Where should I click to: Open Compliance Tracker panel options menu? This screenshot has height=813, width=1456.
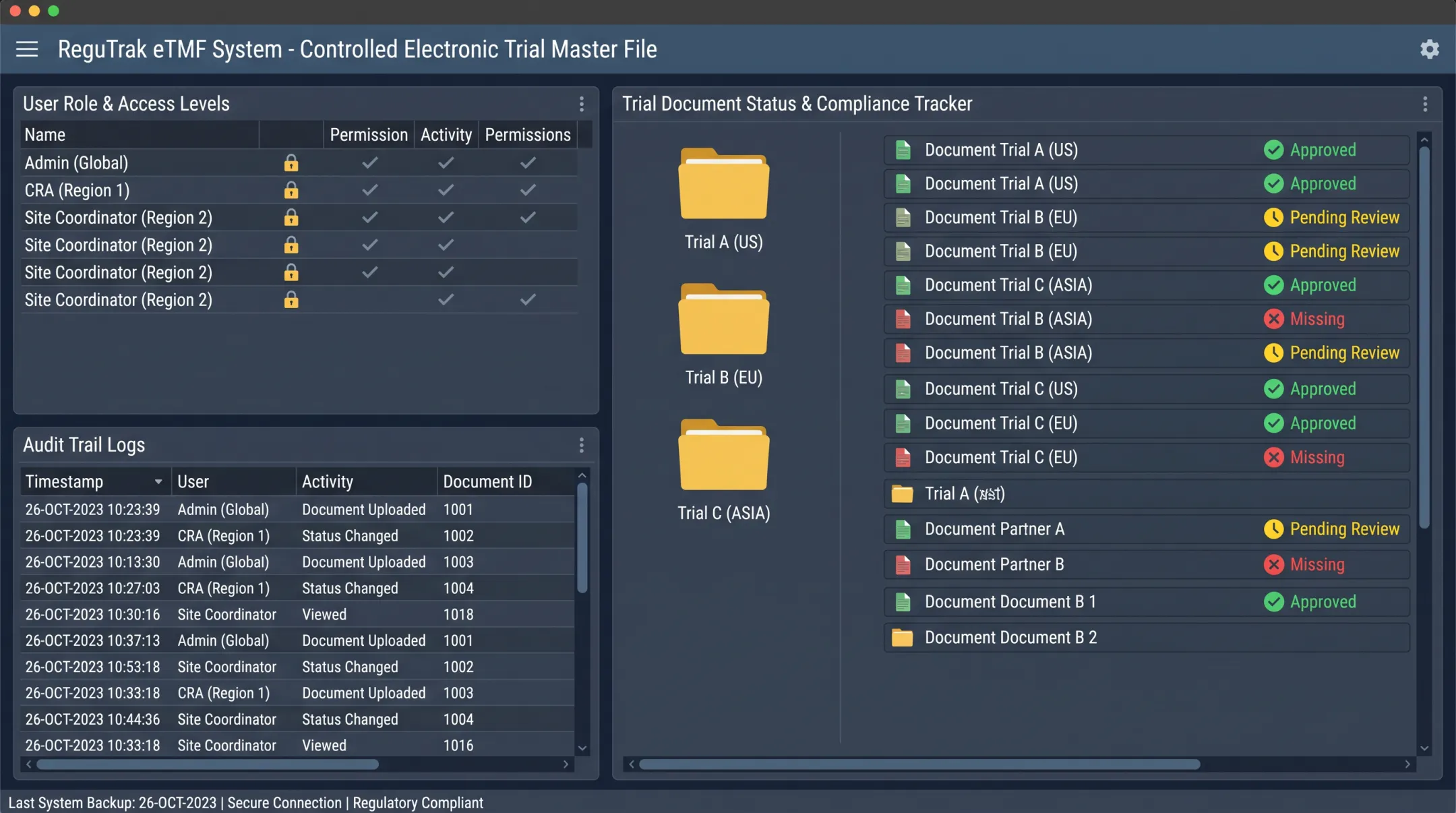[1424, 104]
